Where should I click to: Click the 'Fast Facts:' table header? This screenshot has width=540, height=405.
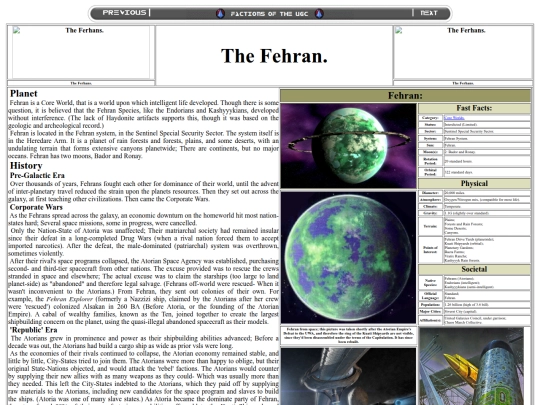474,108
